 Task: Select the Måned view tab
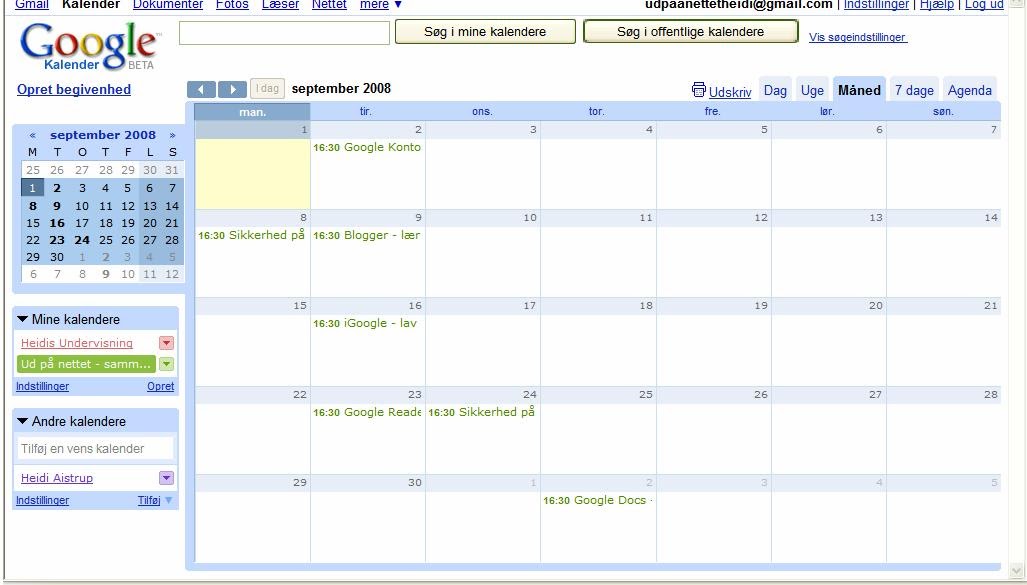(859, 90)
